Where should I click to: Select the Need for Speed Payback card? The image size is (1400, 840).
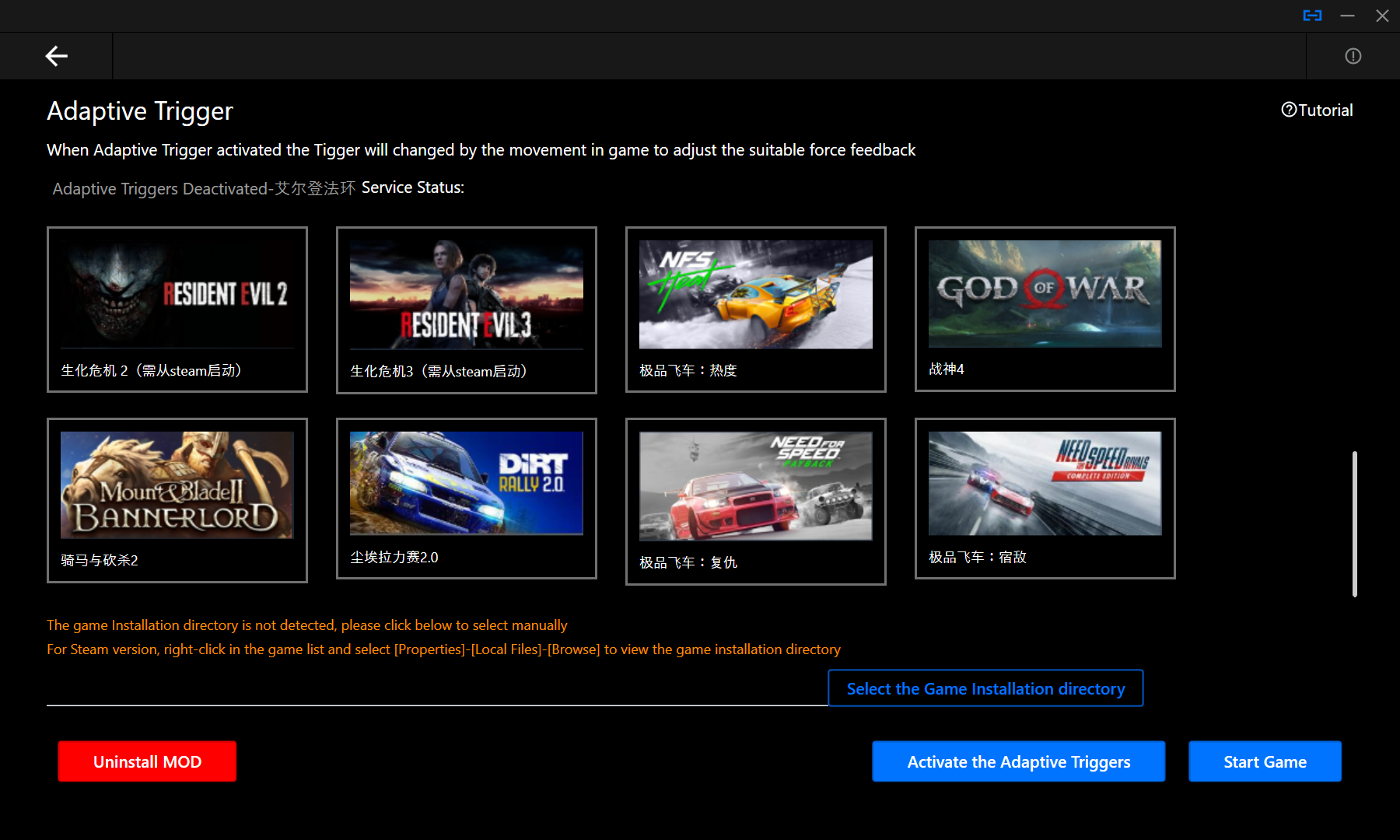pos(756,502)
